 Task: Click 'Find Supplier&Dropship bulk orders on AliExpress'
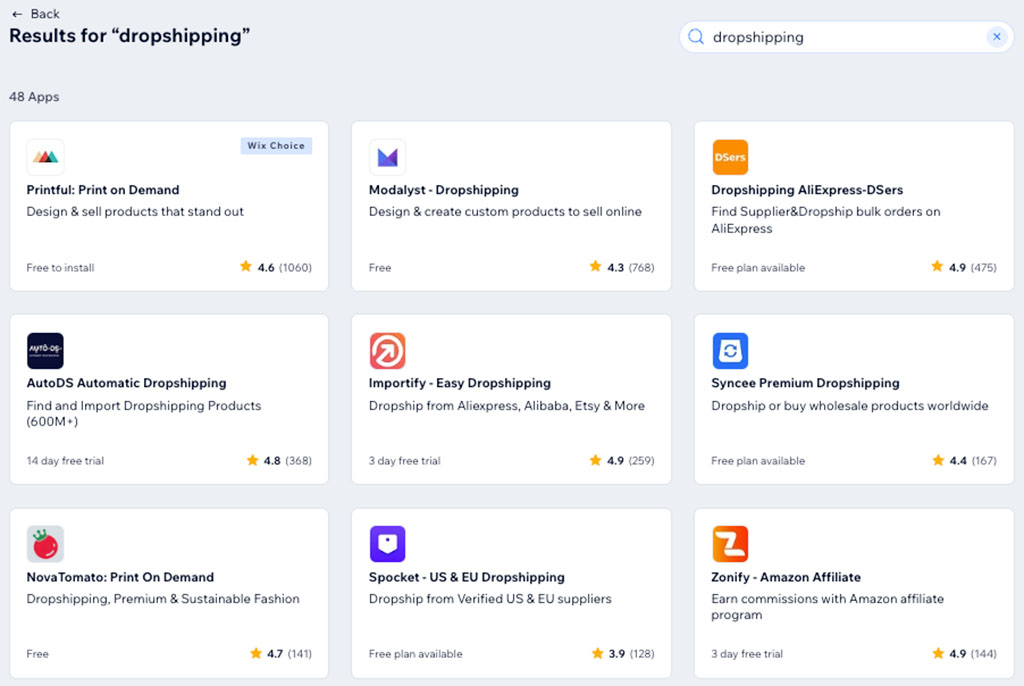coord(825,220)
